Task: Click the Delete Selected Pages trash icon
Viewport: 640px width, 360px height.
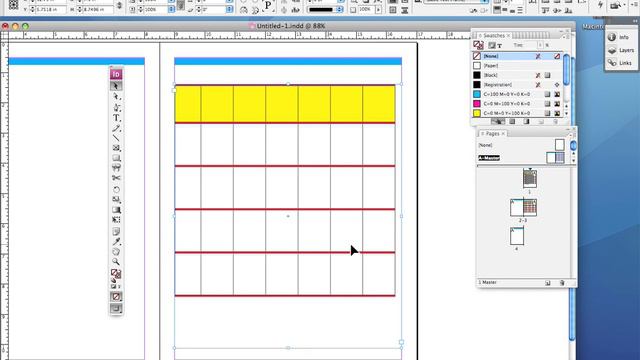Action: [562, 282]
